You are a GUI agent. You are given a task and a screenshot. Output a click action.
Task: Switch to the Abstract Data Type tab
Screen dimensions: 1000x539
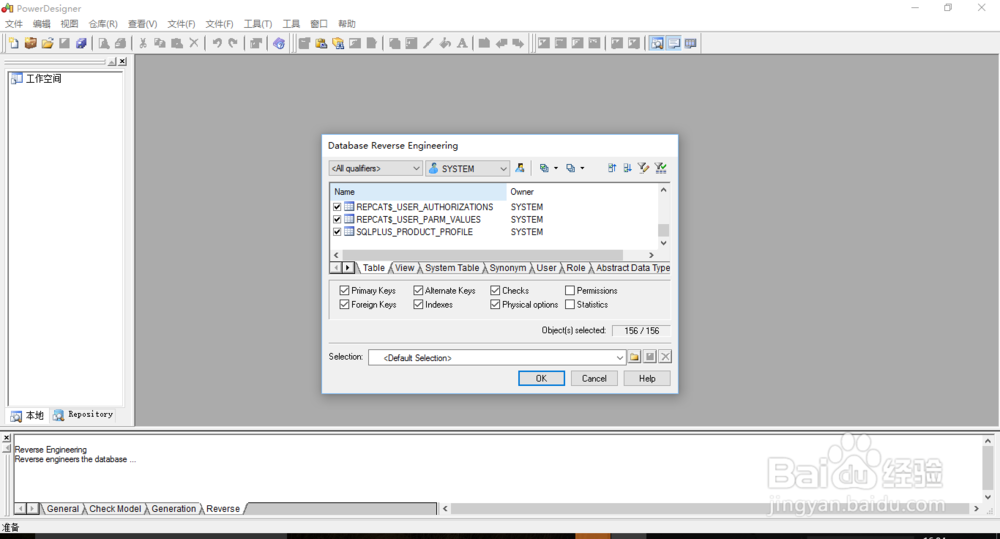tap(633, 268)
